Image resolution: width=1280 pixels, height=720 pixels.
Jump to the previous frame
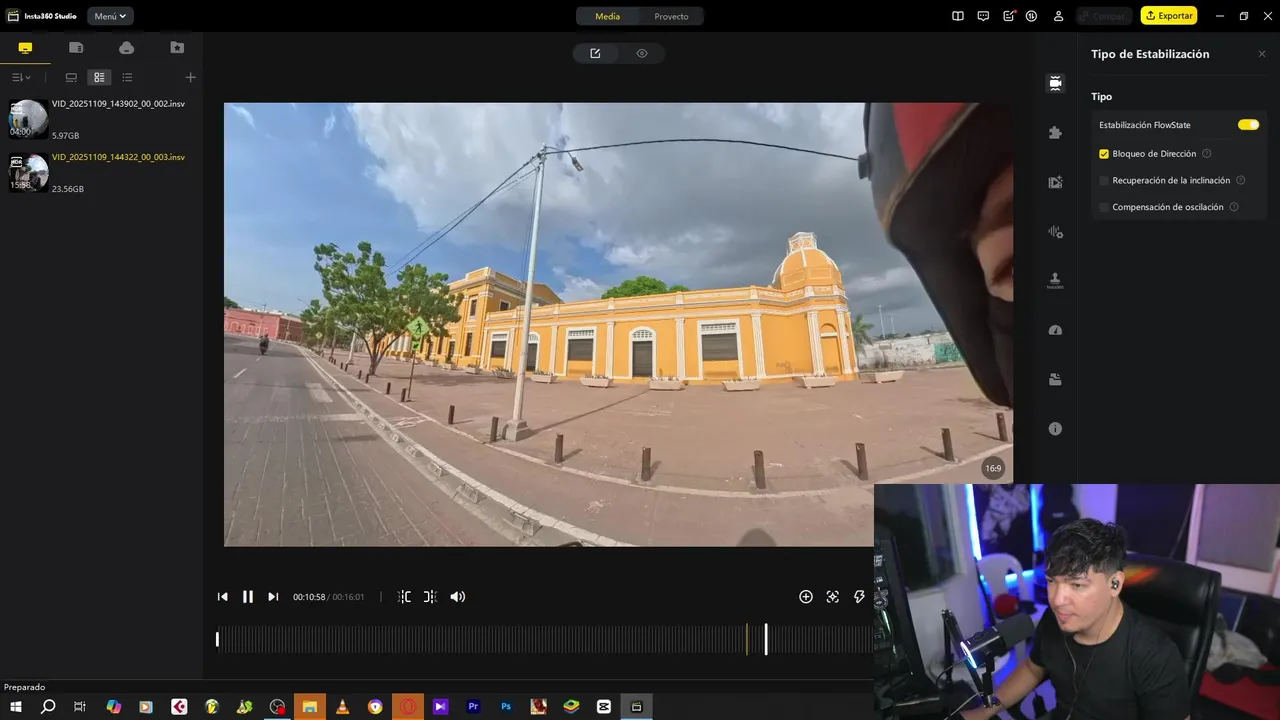[x=223, y=597]
